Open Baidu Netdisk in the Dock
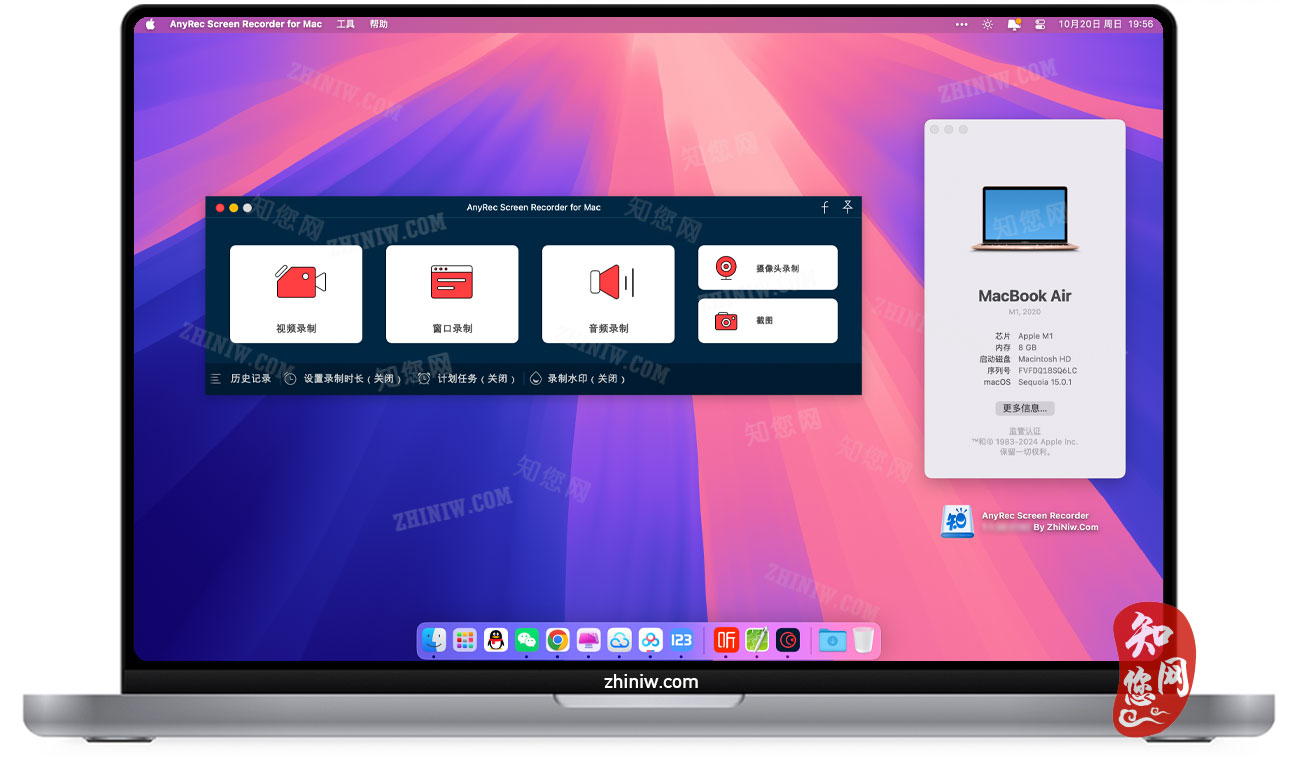 (651, 640)
